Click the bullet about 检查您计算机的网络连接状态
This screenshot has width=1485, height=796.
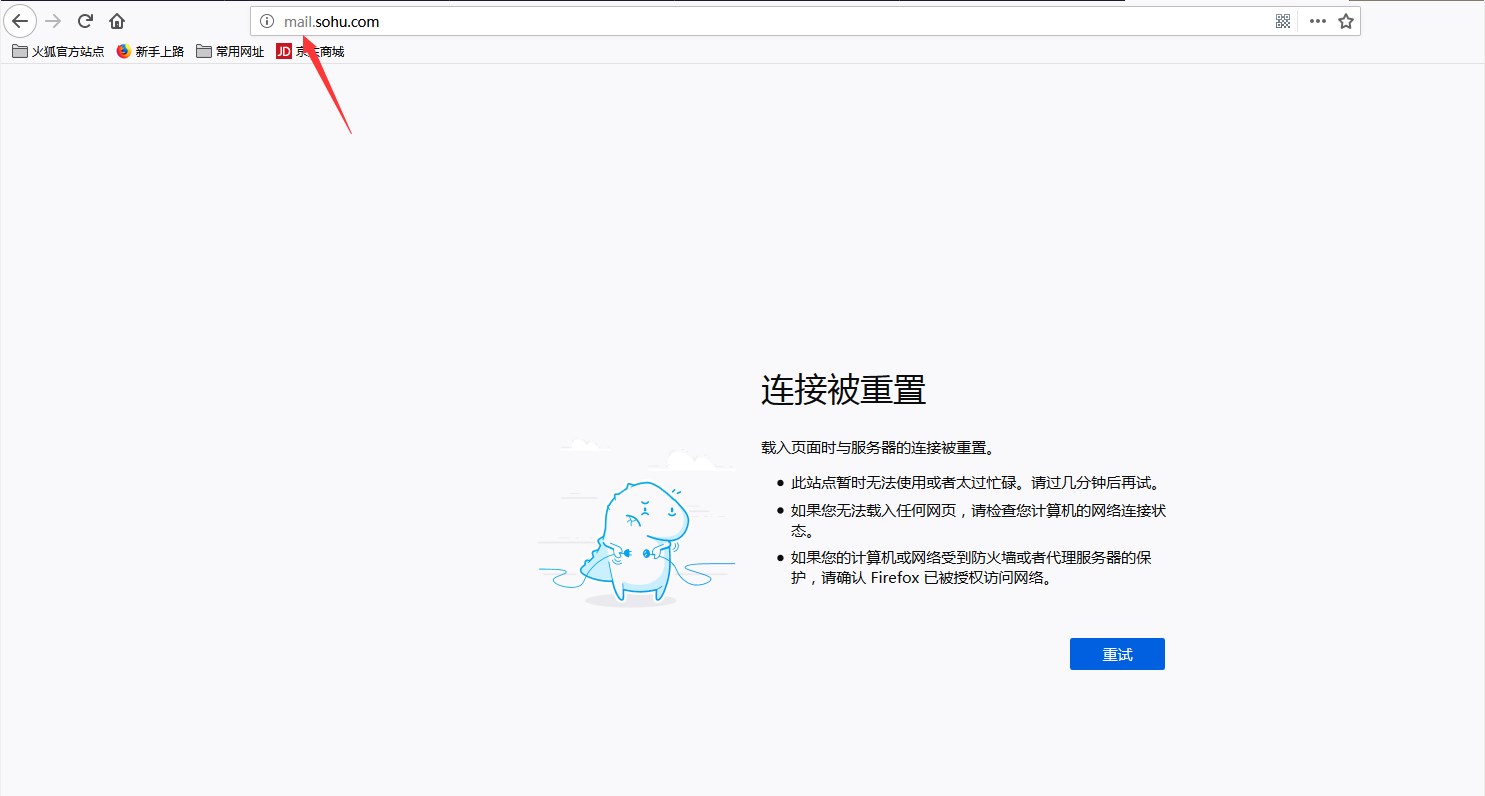coord(978,520)
